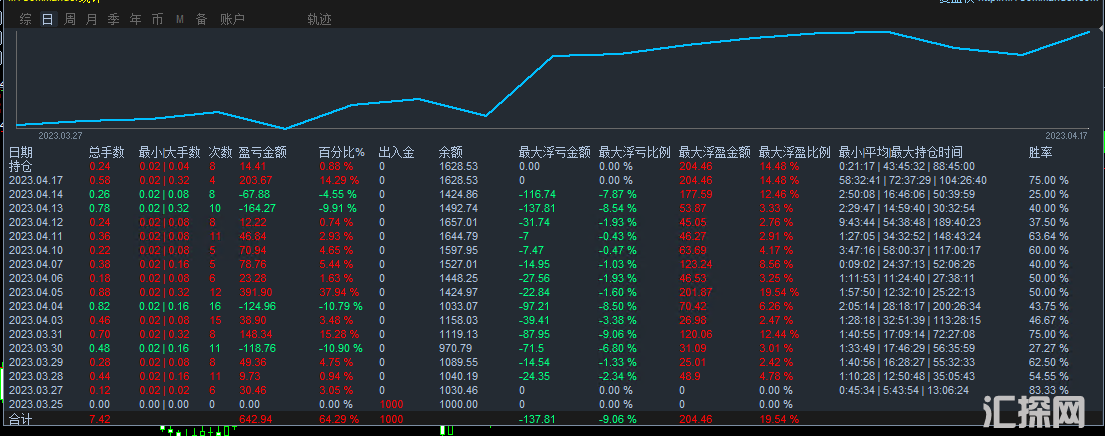Click the 百分比% column header
The width and height of the screenshot is (1105, 436).
click(342, 152)
